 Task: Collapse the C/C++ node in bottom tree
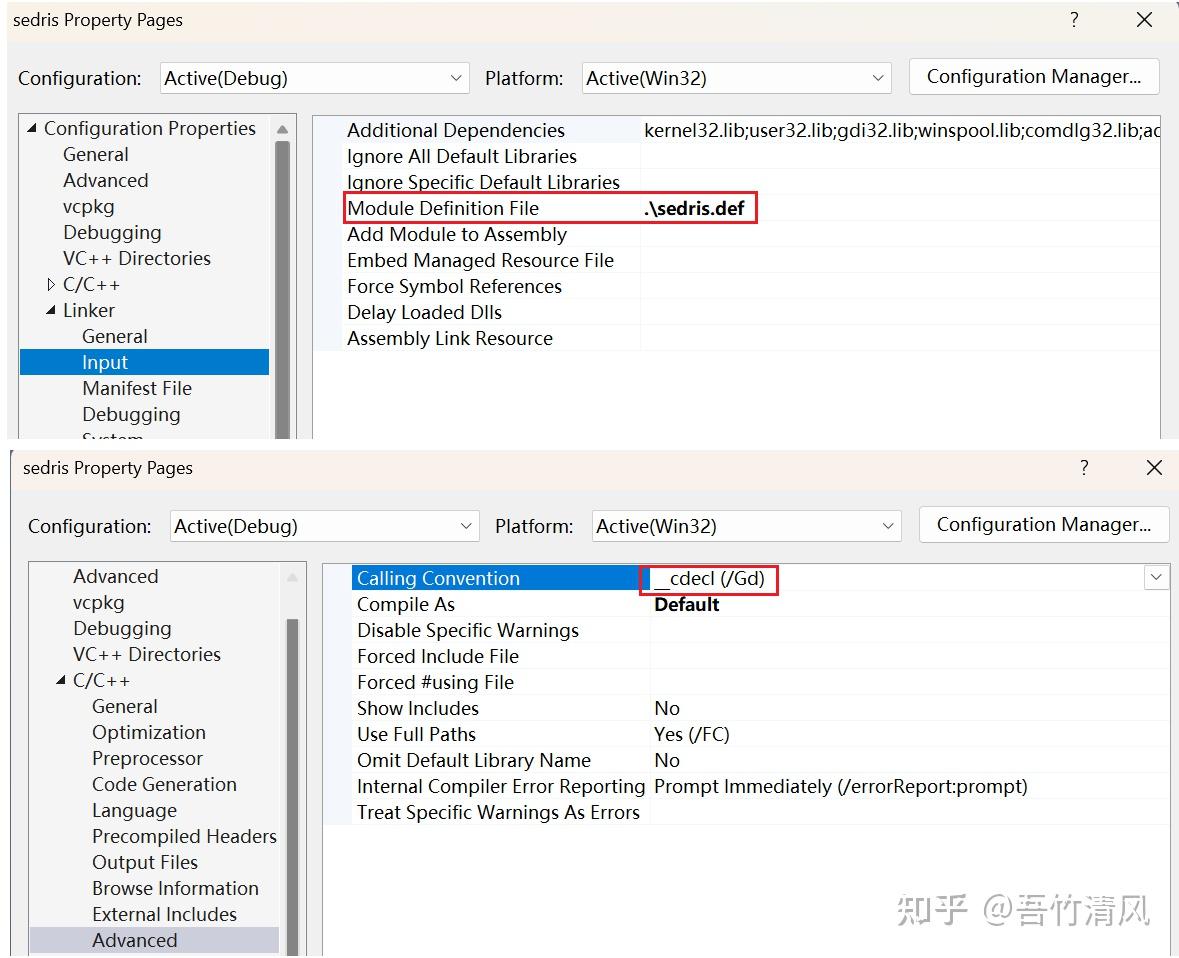coord(61,681)
